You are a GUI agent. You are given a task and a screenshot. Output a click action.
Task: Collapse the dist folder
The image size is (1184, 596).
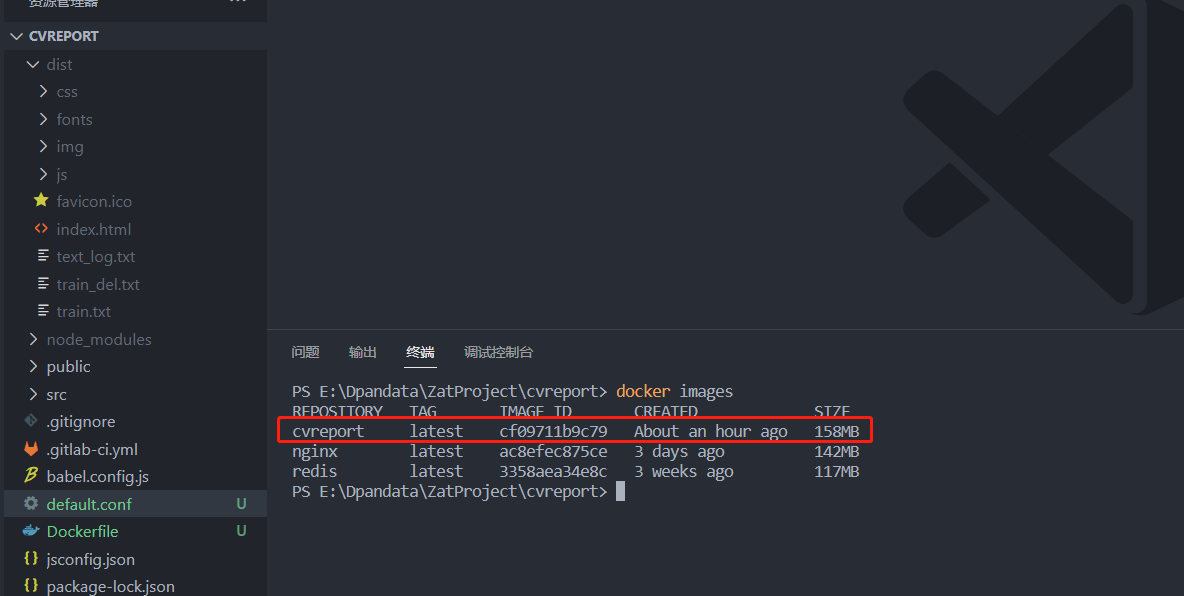(x=32, y=63)
